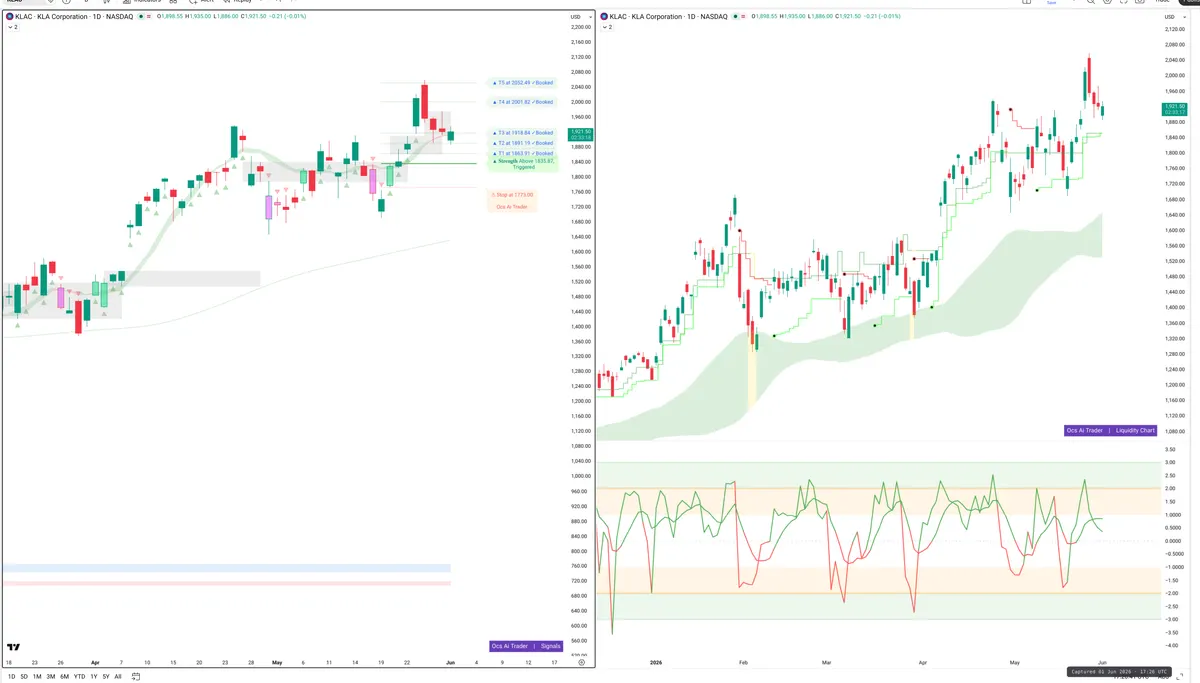Click 3.00 on oscillator scale
Screen dimensions: 1200x683
(1170, 463)
